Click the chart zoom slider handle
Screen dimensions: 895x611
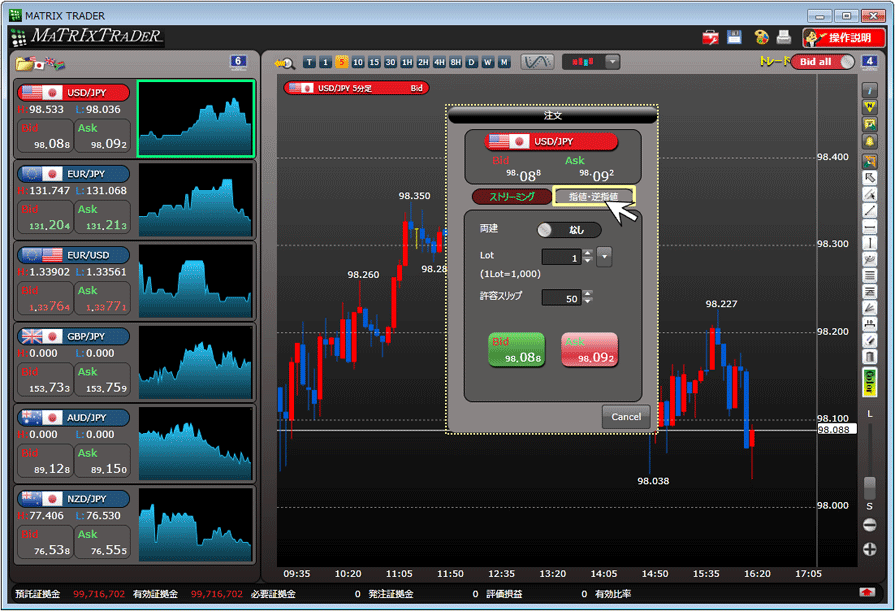[869, 488]
